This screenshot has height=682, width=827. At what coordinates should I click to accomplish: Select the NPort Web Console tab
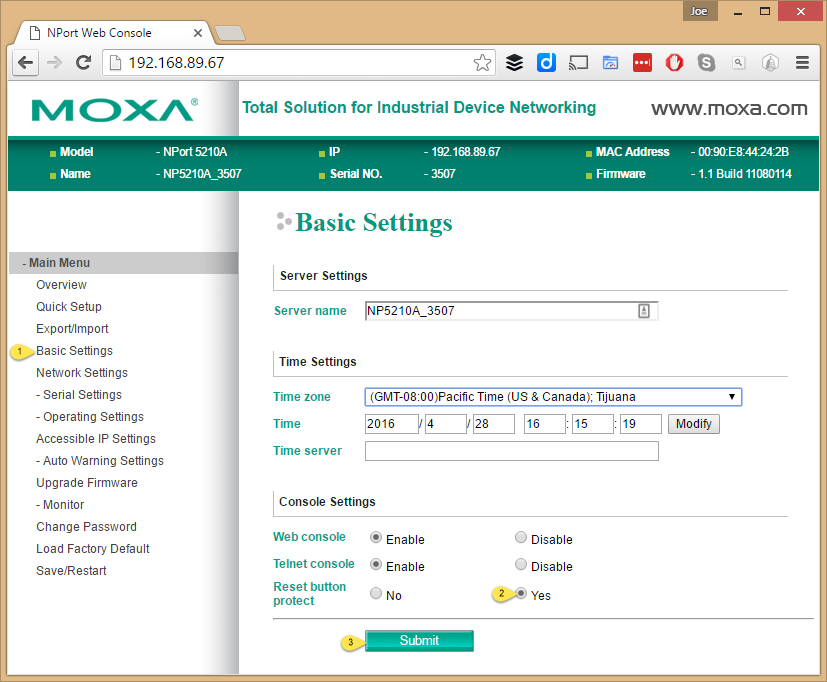click(x=111, y=33)
